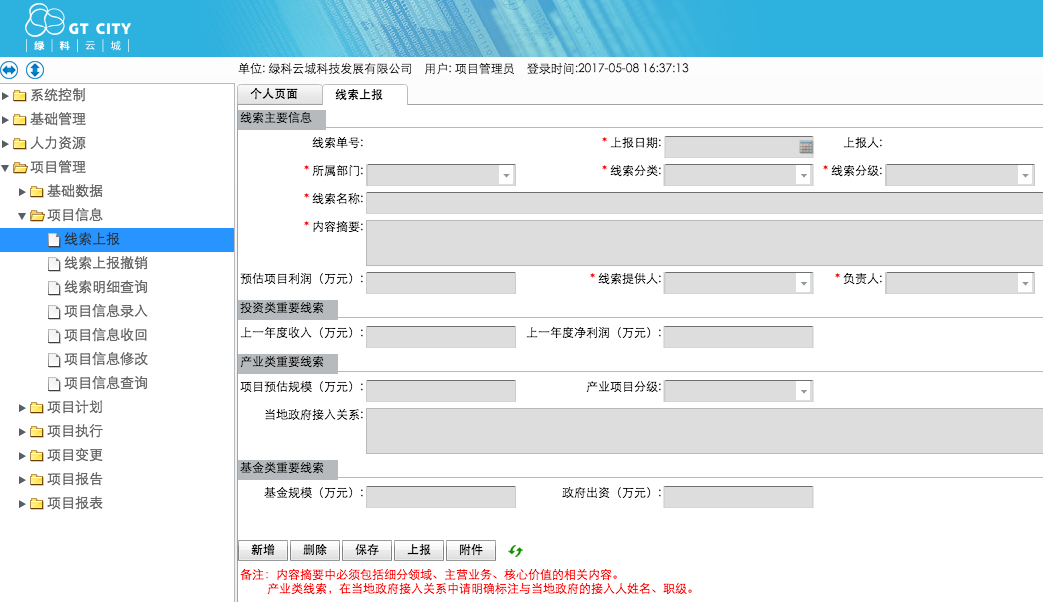Open 项目信息录入 page from tree

(106, 311)
